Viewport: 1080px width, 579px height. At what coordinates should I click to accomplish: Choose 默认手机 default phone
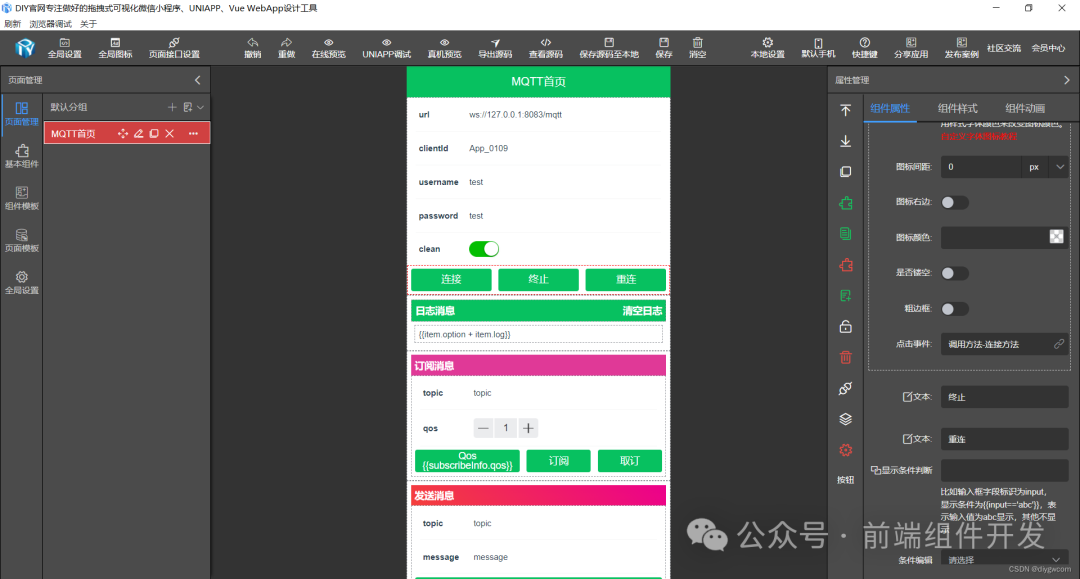(818, 48)
